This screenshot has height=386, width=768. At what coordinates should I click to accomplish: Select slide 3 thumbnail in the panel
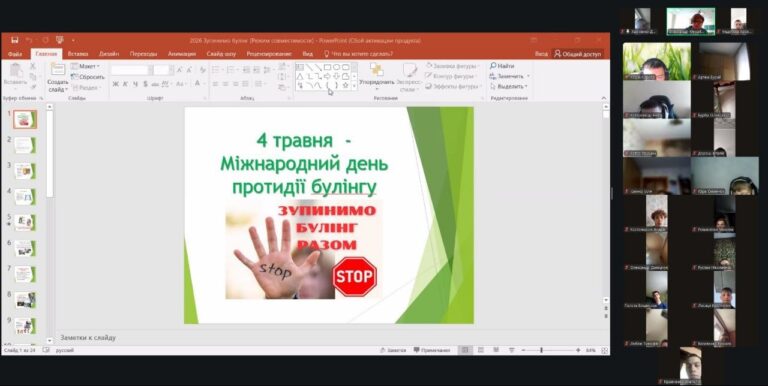pos(24,171)
